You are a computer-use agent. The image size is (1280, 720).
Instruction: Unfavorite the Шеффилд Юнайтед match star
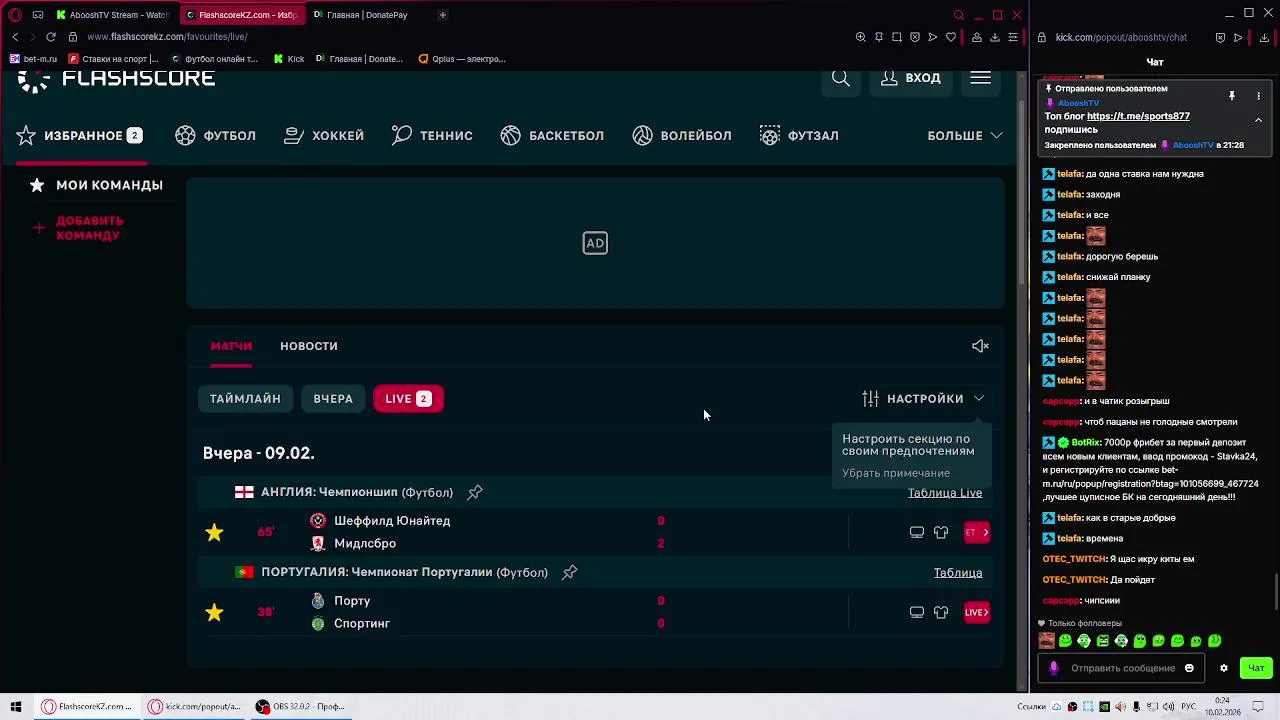pyautogui.click(x=214, y=532)
